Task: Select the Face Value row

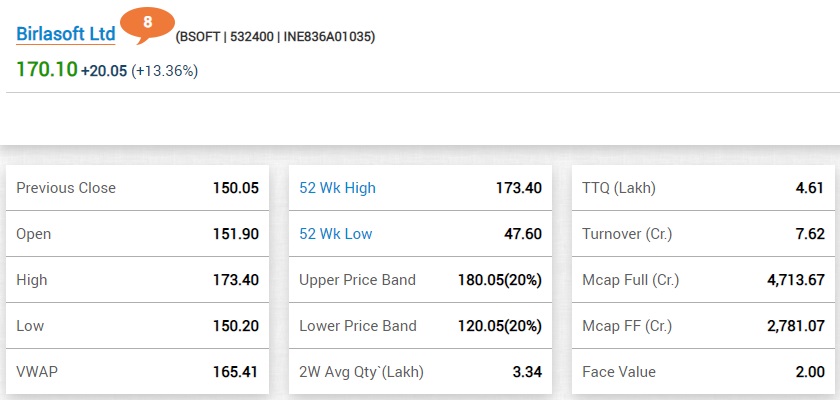Action: click(703, 372)
